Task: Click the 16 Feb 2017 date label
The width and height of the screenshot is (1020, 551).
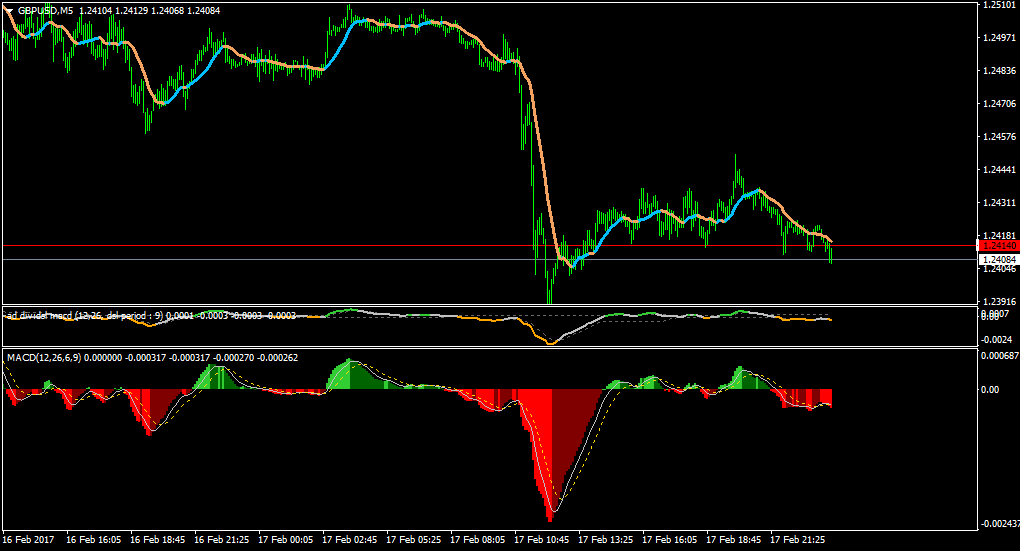Action: [x=29, y=540]
